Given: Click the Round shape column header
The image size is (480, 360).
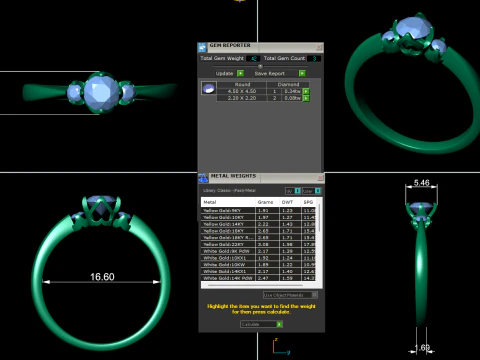Looking at the screenshot, I should pos(242,85).
